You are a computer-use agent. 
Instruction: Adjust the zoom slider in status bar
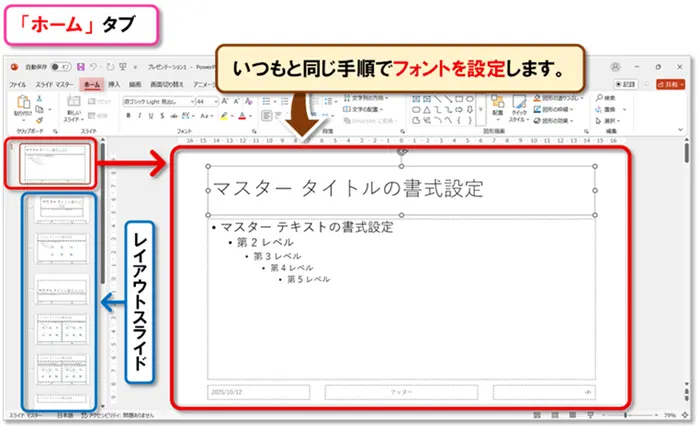(x=625, y=415)
